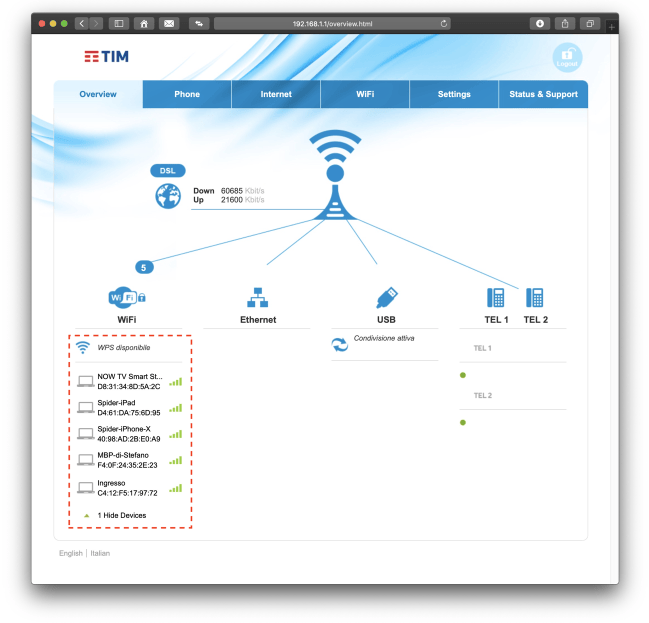Click the mail toolbar icon
649x623 pixels.
click(169, 24)
